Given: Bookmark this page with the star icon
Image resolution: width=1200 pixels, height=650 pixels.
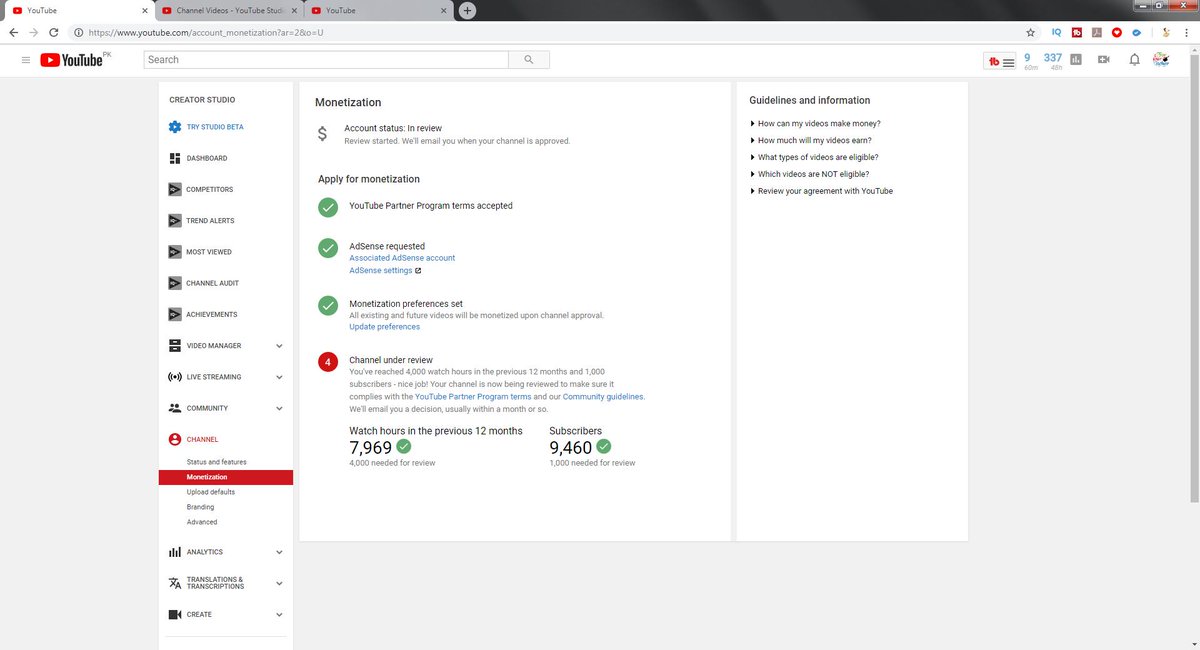Looking at the screenshot, I should click(x=1030, y=32).
